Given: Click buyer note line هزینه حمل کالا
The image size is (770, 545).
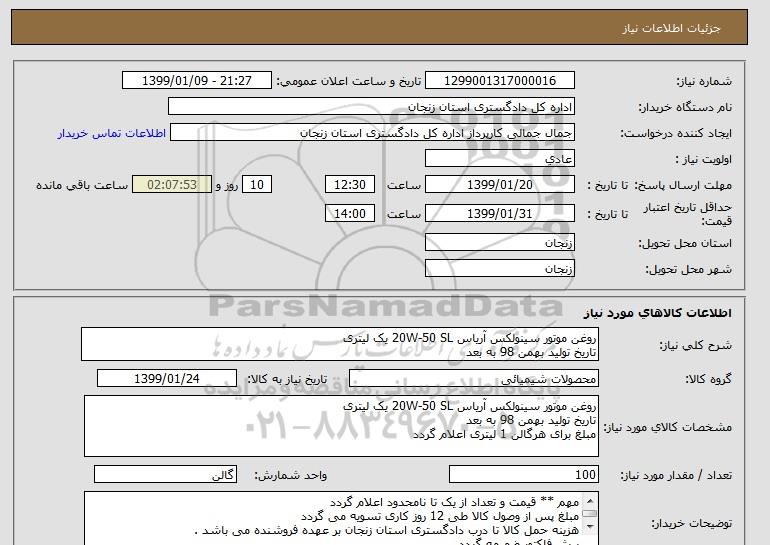Looking at the screenshot, I should pos(387,530).
